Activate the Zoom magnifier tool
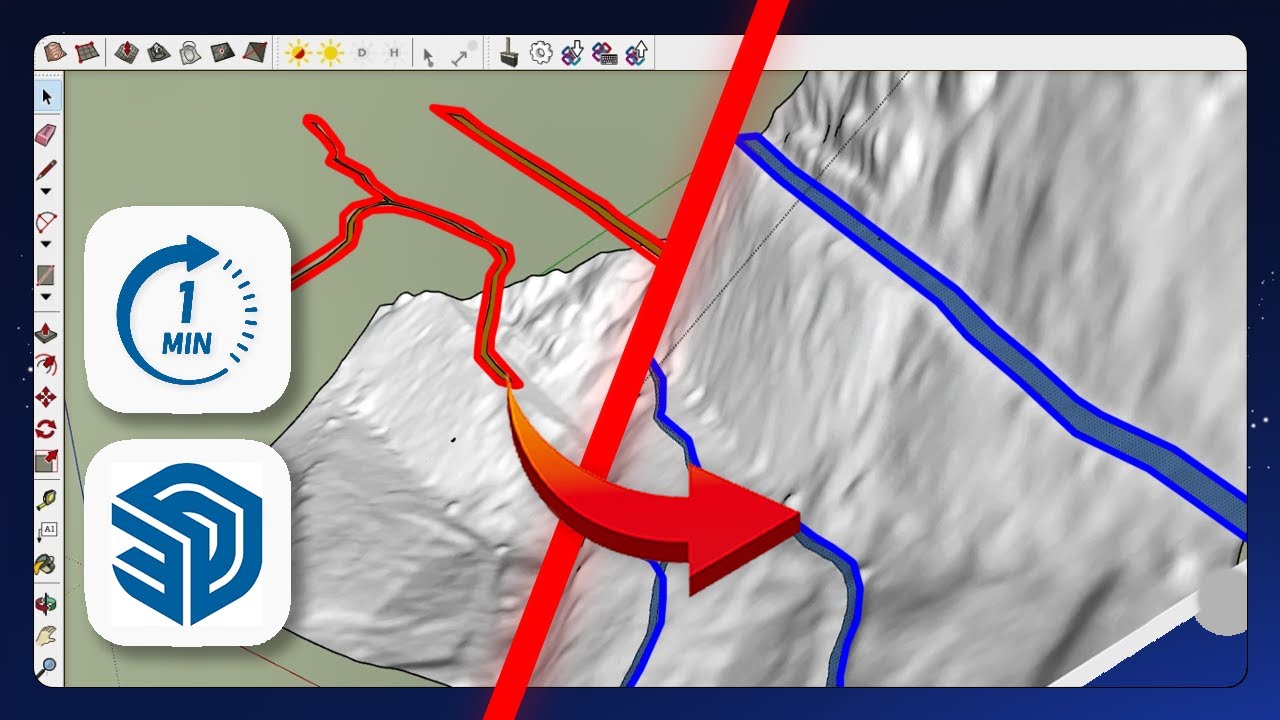The image size is (1280, 720). [46, 666]
